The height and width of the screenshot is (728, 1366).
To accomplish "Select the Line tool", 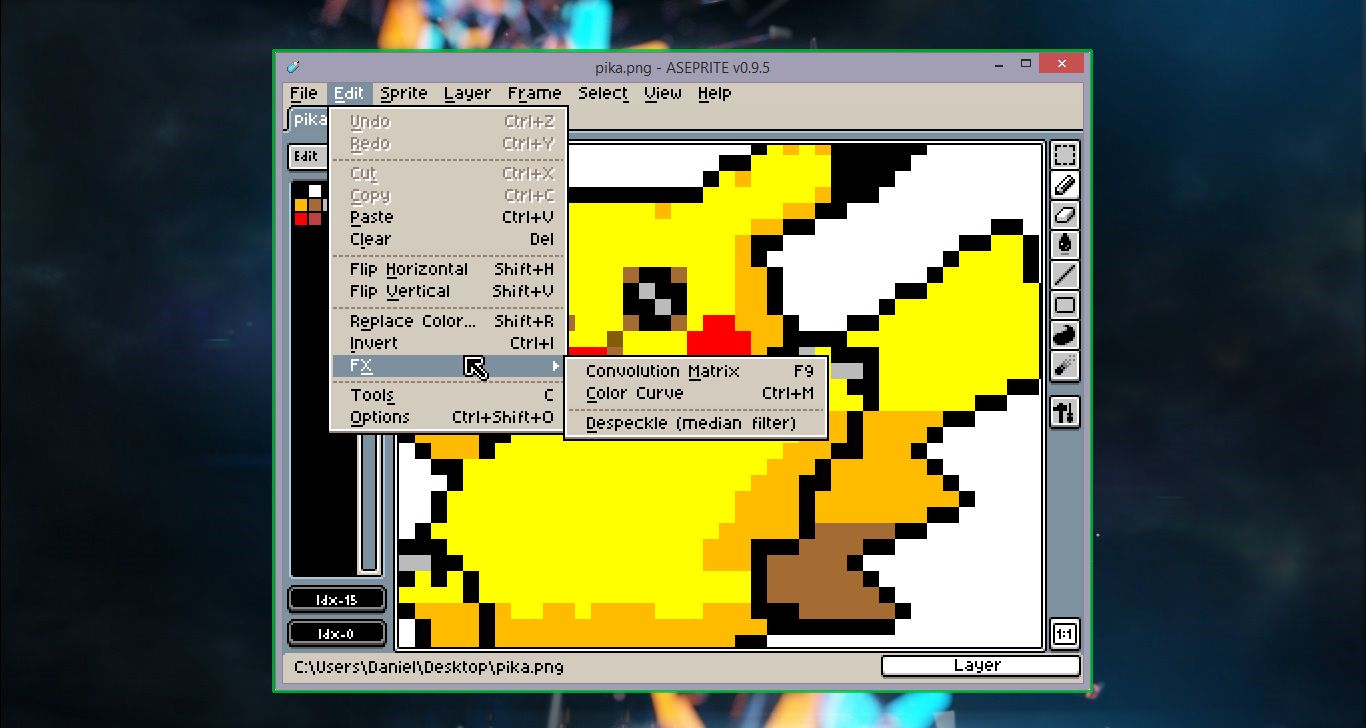I will pos(1065,274).
